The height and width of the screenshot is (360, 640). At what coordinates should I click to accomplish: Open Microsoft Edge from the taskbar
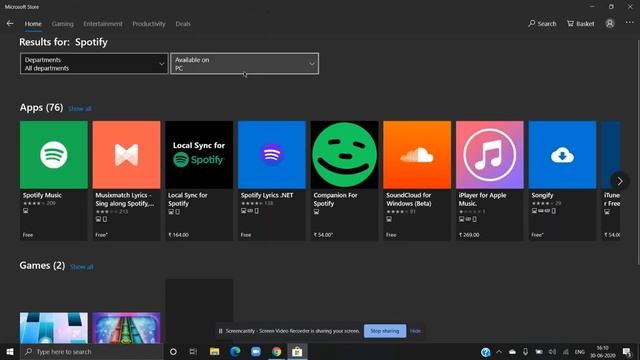235,351
